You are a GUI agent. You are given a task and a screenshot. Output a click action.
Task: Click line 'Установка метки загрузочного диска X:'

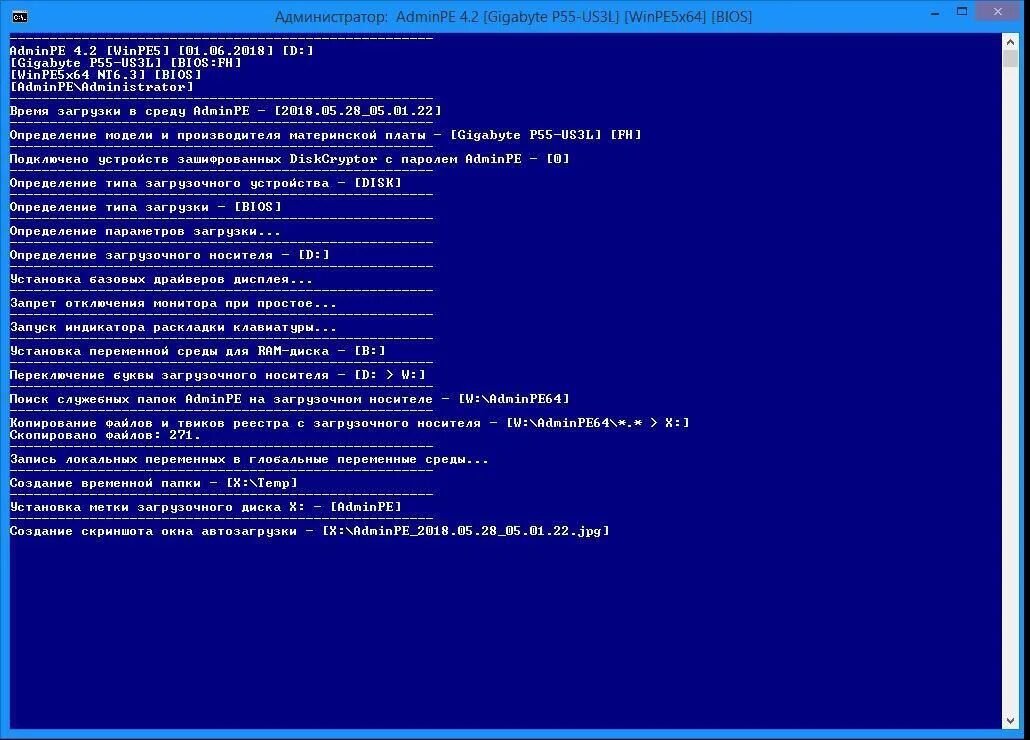tap(205, 507)
